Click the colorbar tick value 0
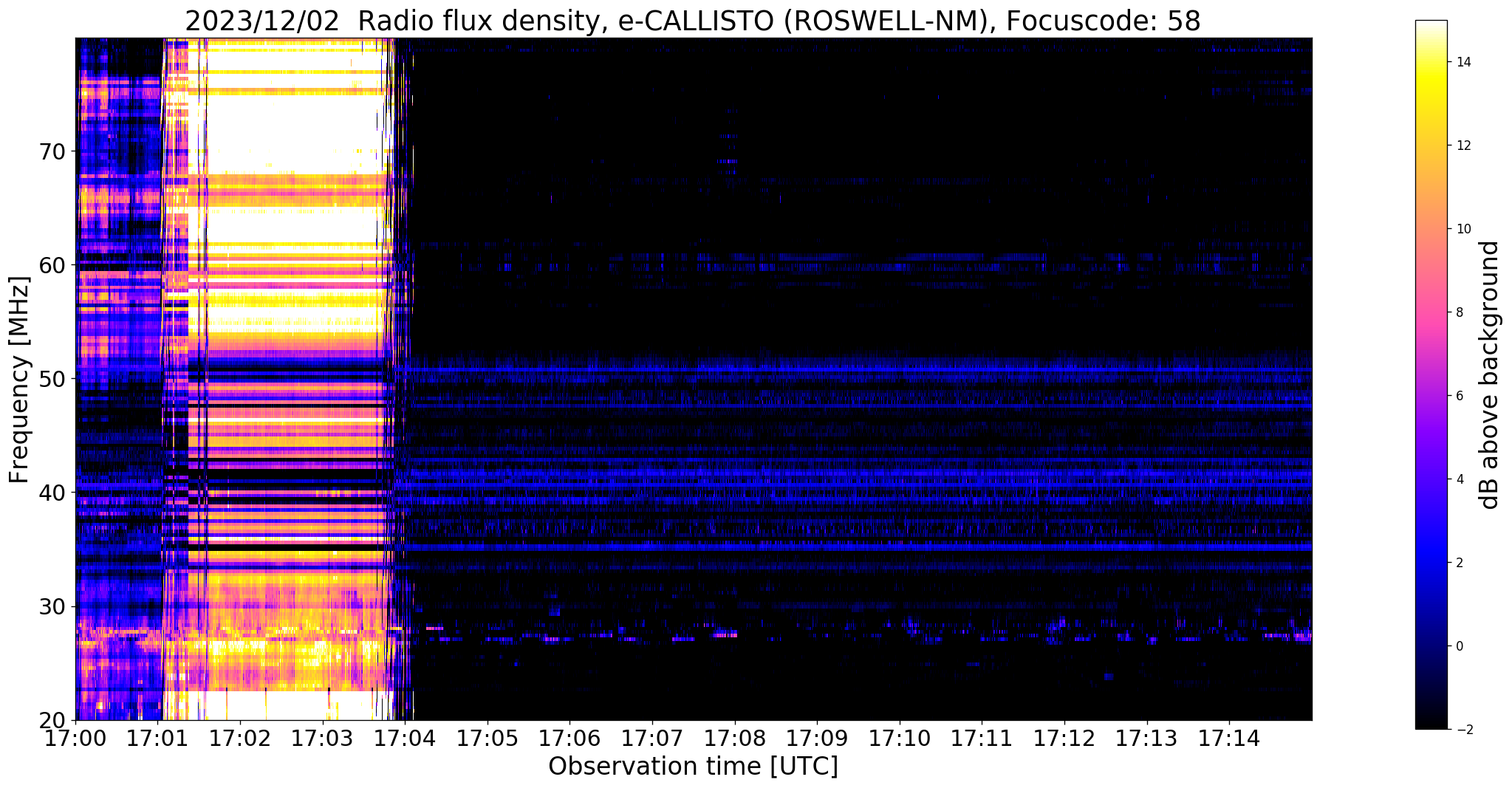This screenshot has width=1512, height=788. (1459, 646)
